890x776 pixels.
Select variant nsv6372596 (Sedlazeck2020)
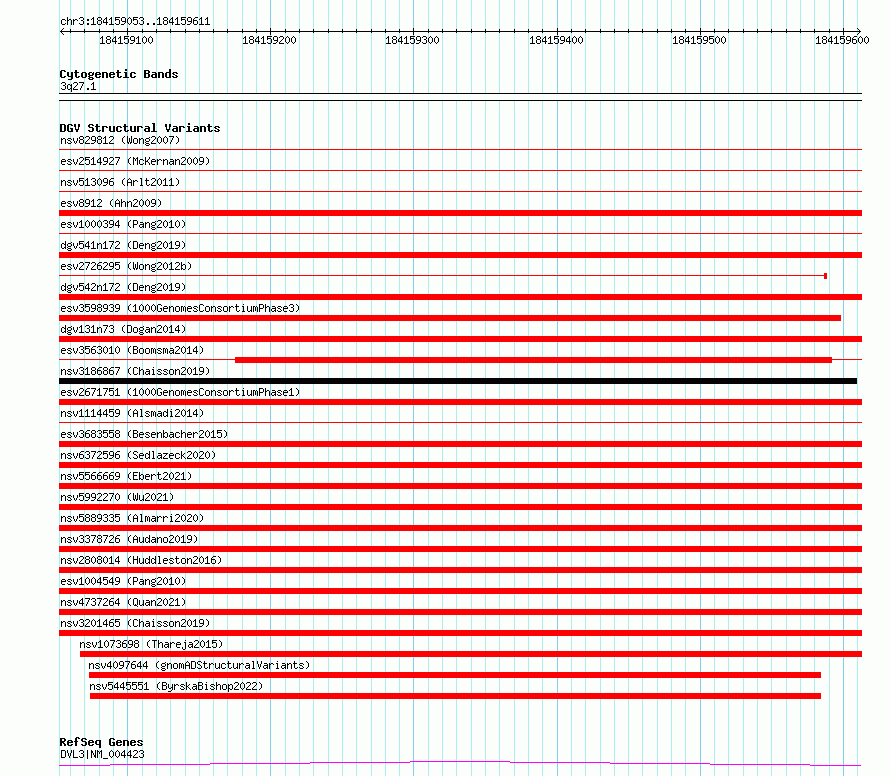coord(138,455)
